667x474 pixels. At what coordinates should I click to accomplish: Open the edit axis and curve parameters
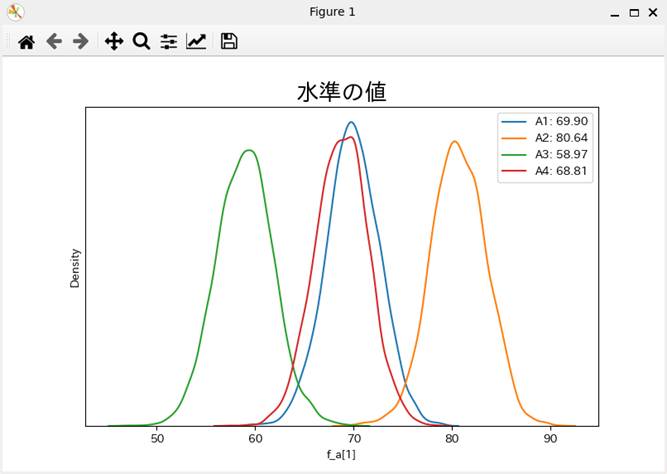196,41
